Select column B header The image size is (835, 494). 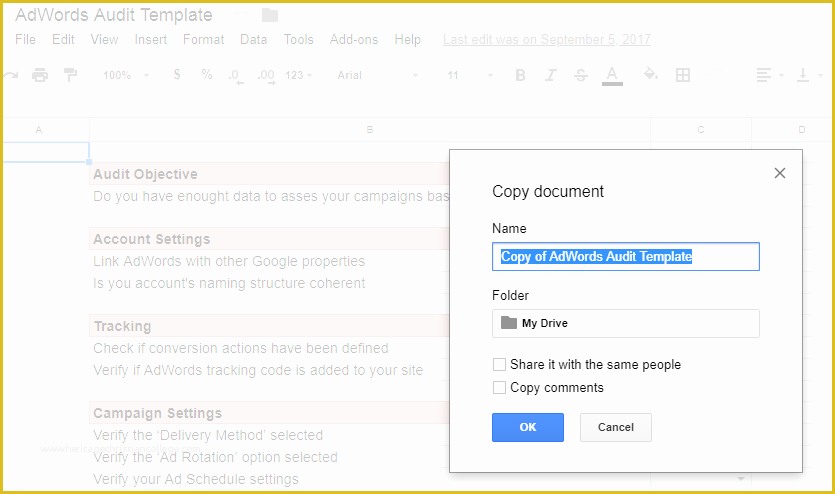tap(370, 129)
